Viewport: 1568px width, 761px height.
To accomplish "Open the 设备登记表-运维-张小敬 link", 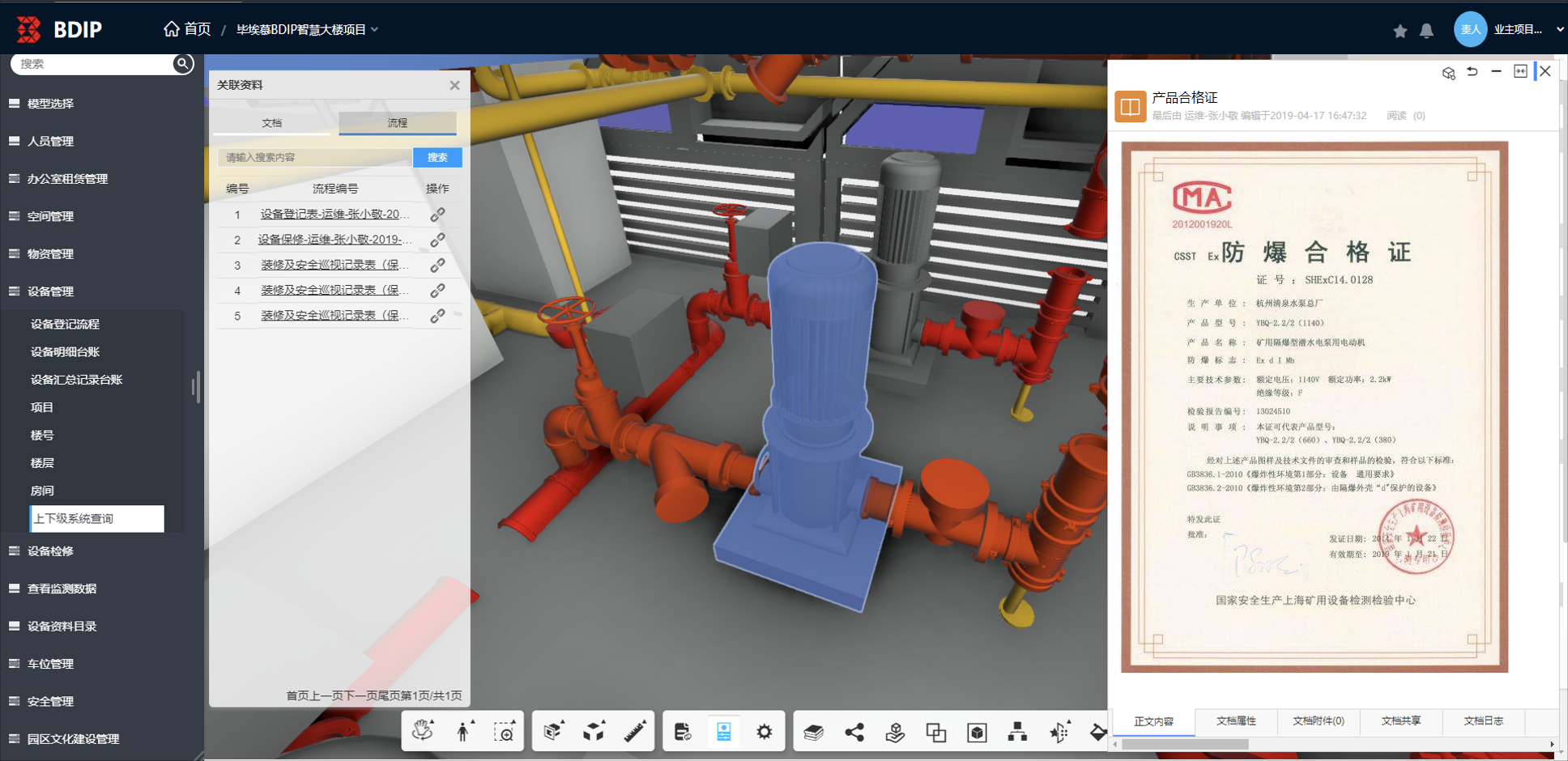I will tap(334, 215).
